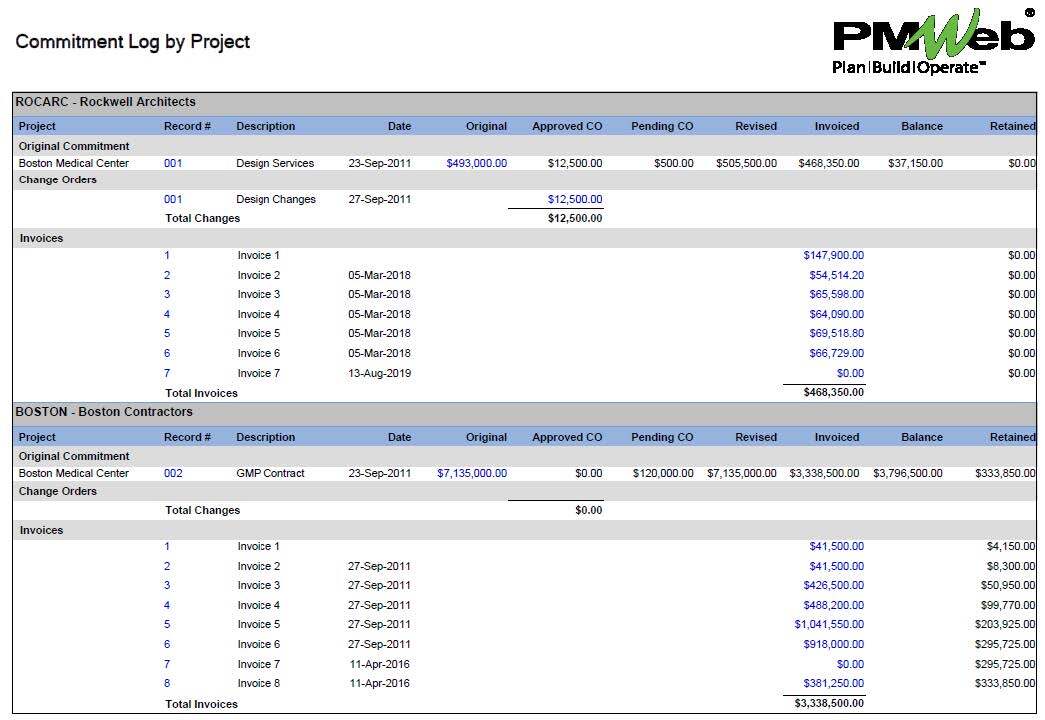Open Boston invoice number 8 link
1045x720 pixels.
167,683
